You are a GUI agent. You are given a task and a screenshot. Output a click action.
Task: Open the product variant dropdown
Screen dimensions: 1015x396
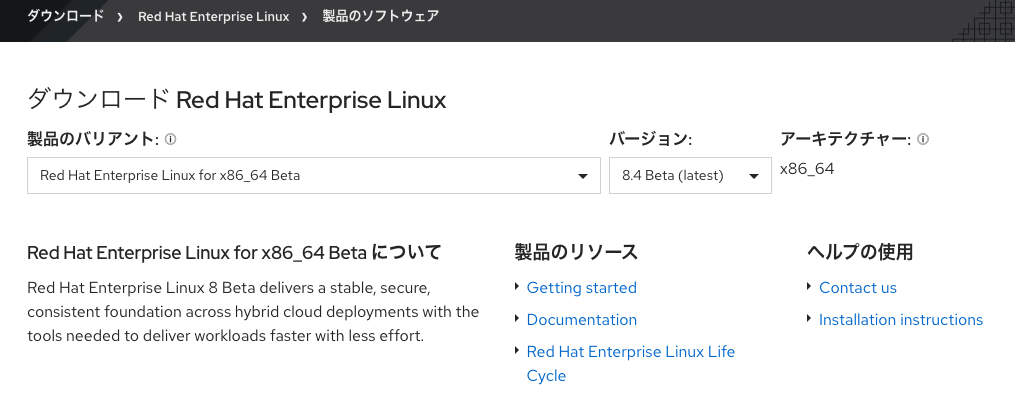click(314, 175)
